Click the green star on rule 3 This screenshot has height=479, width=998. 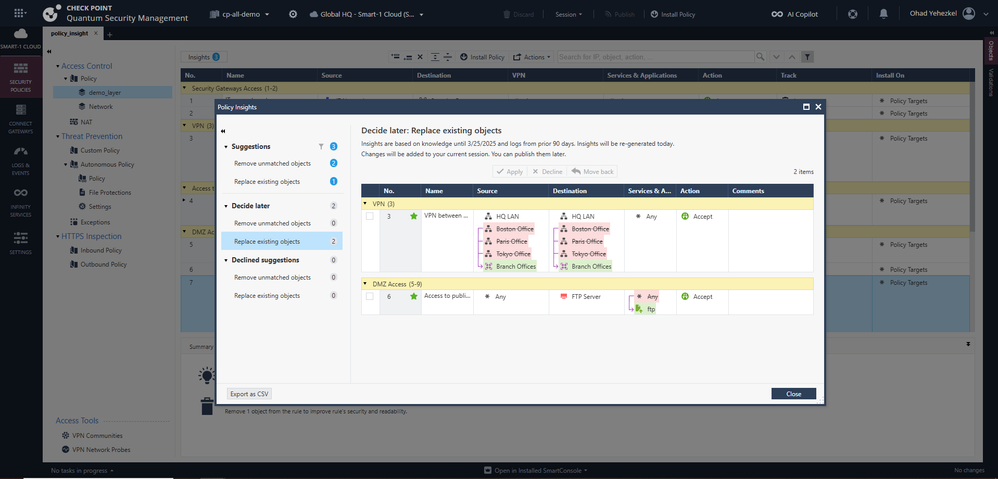[x=414, y=216]
